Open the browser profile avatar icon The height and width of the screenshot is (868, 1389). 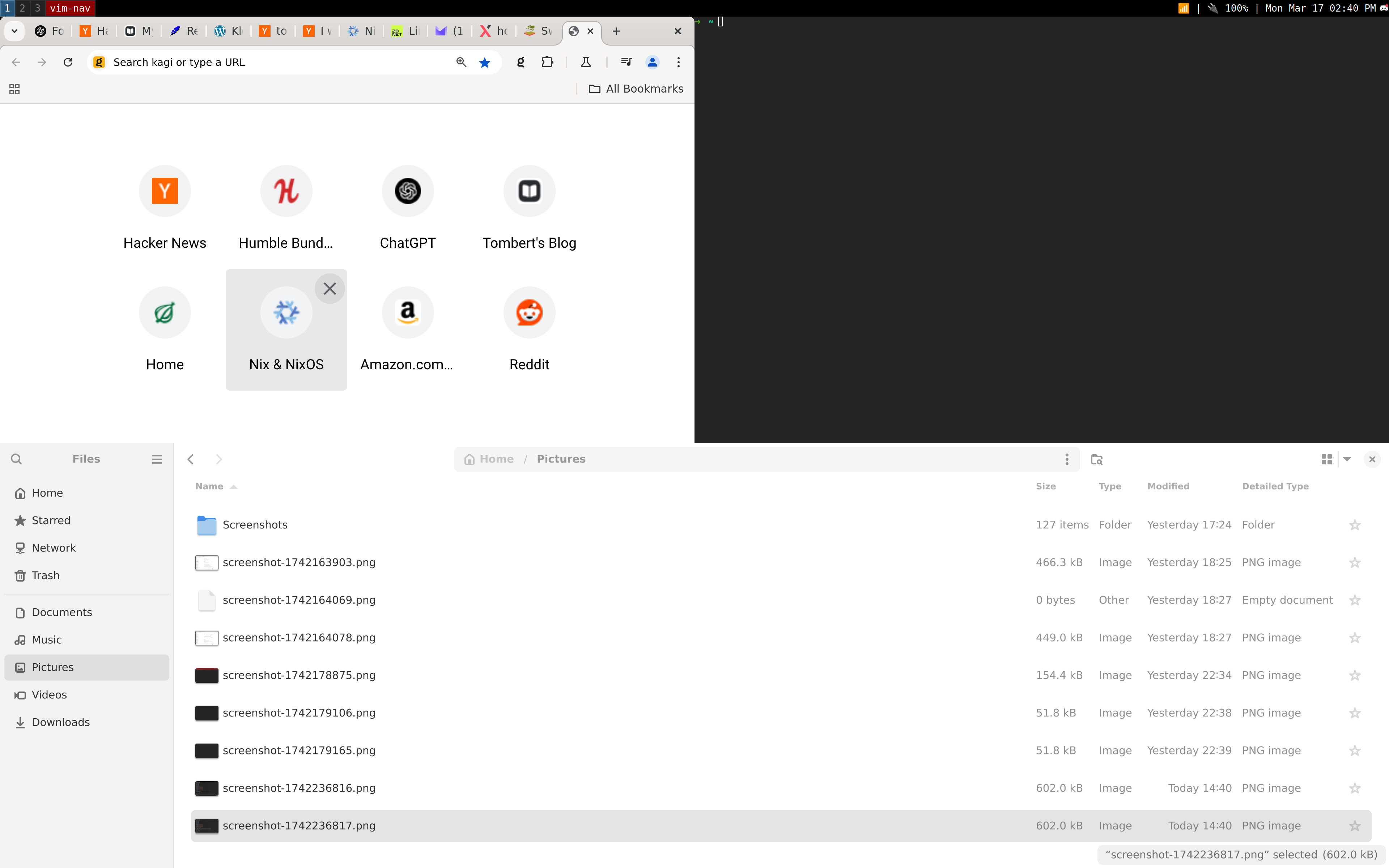[652, 62]
